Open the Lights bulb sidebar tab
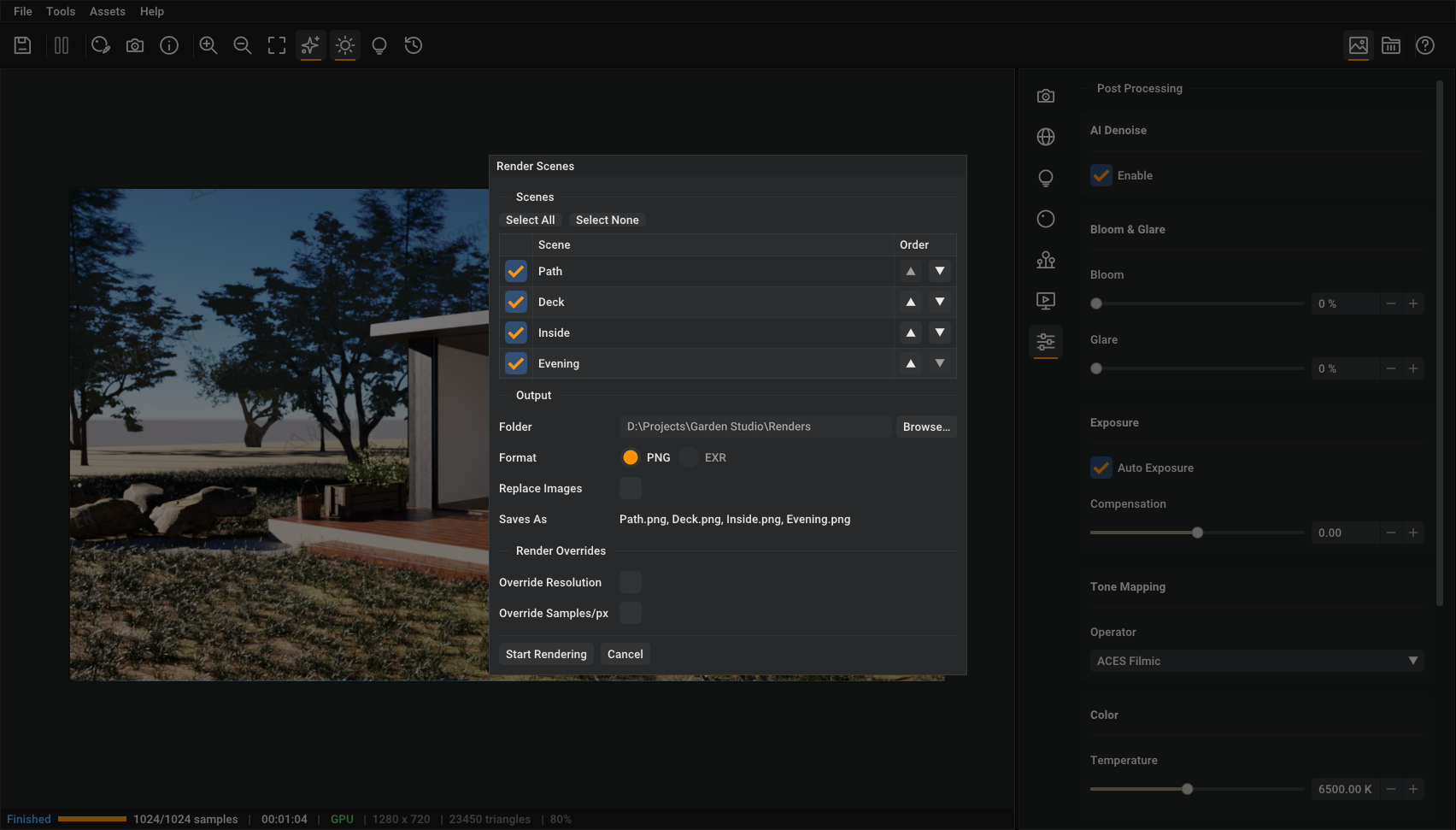 (x=1046, y=178)
